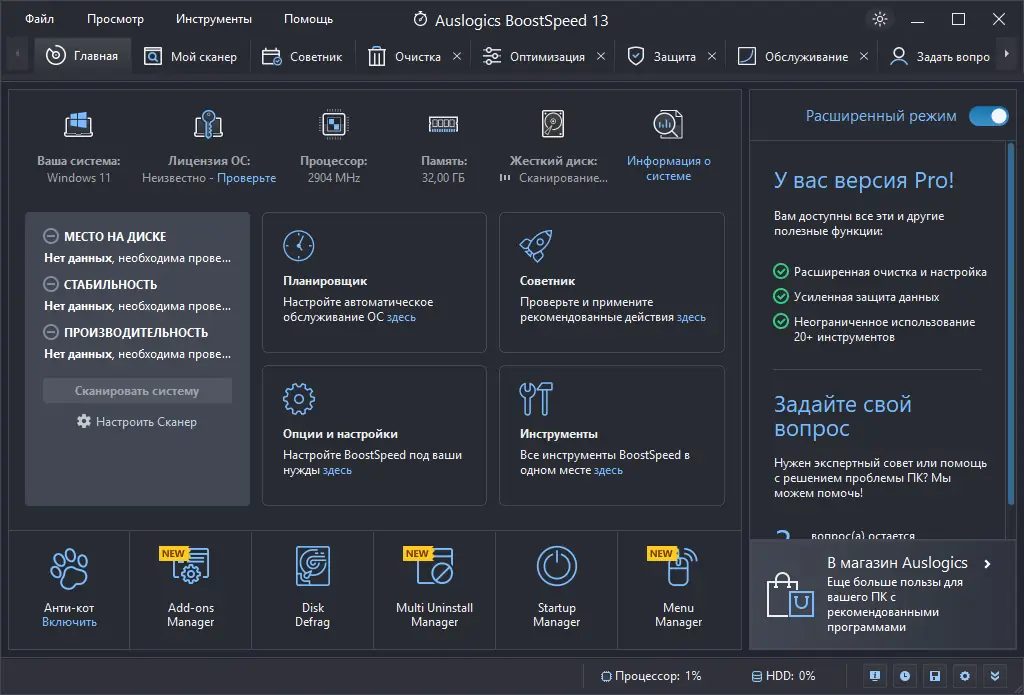Click the Жесткий диск drive icon
1024x695 pixels.
tap(553, 124)
